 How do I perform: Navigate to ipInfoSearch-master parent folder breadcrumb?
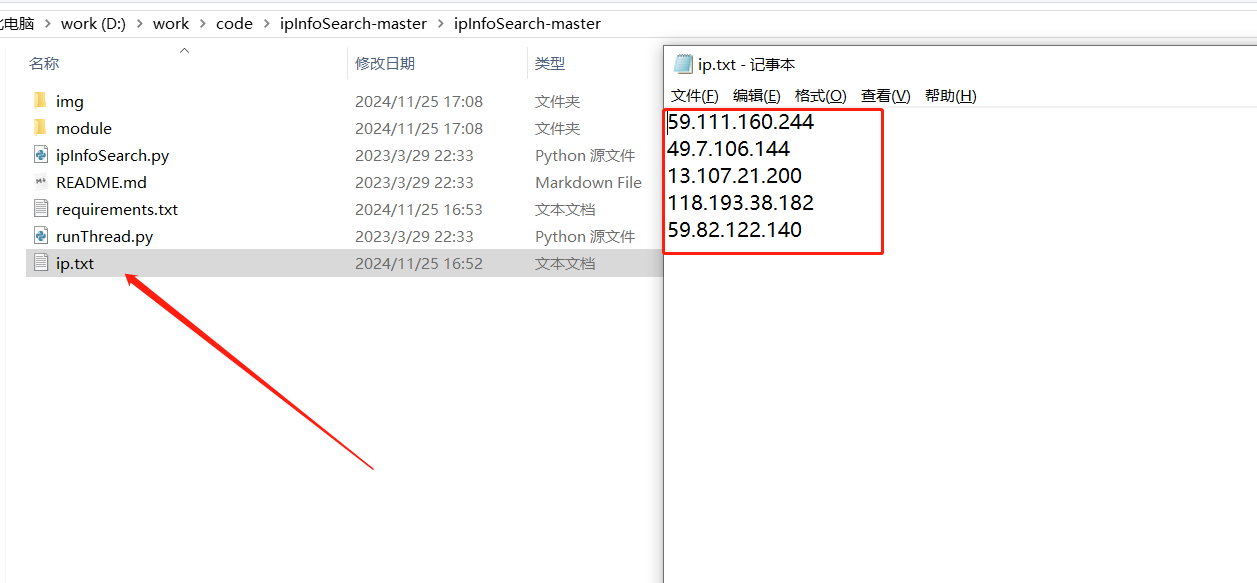[x=353, y=24]
